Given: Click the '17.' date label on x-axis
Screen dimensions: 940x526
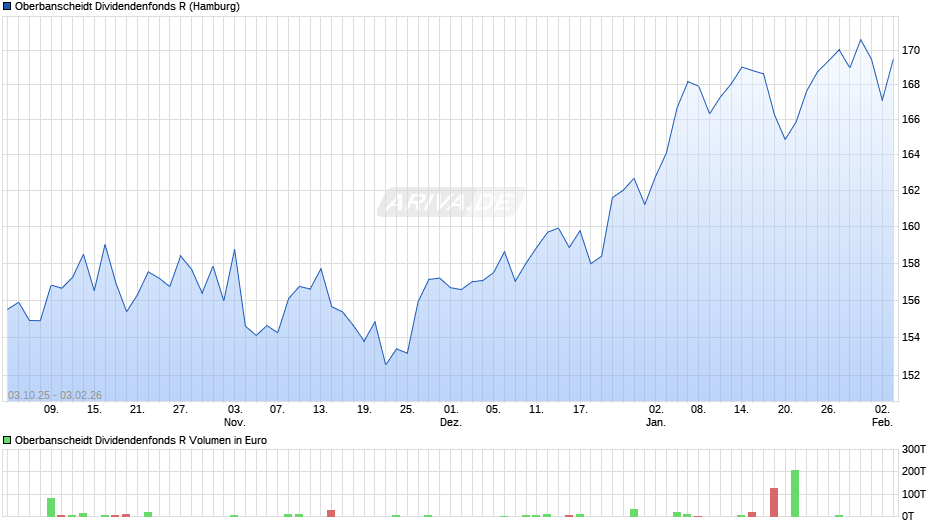Looking at the screenshot, I should coord(580,410).
